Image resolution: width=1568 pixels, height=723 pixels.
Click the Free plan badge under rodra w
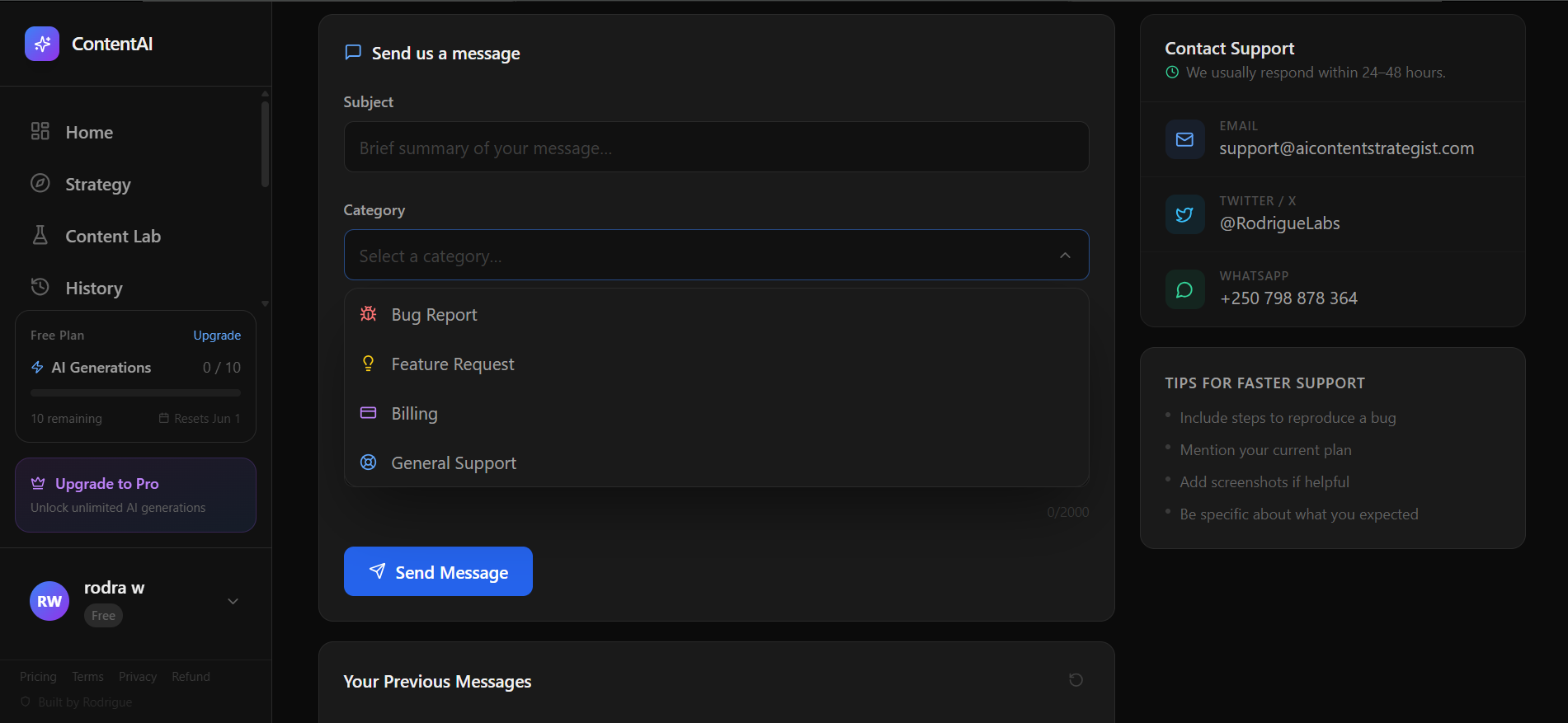(x=103, y=615)
